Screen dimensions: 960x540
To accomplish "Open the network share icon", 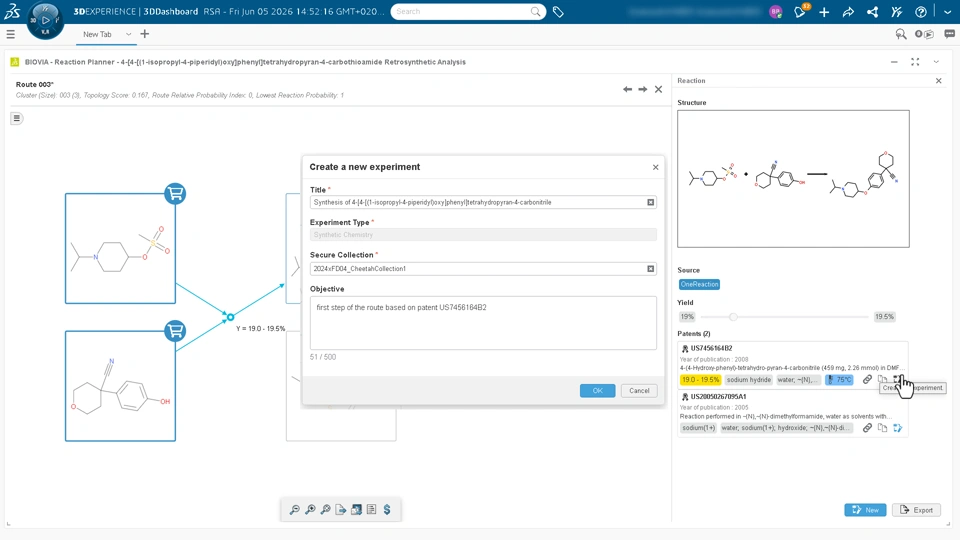I will (x=872, y=12).
